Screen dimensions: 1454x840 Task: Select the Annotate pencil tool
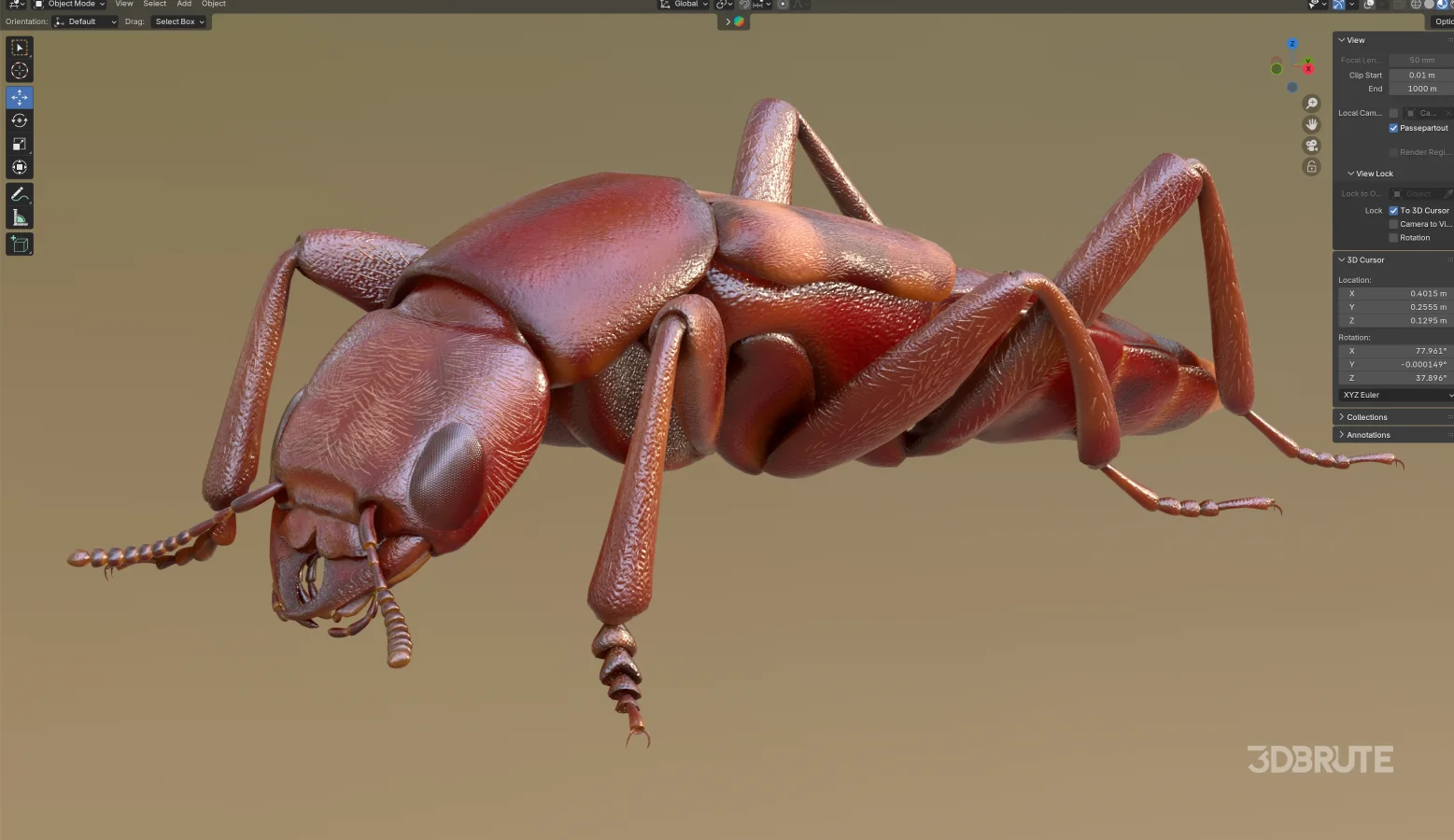[x=20, y=194]
